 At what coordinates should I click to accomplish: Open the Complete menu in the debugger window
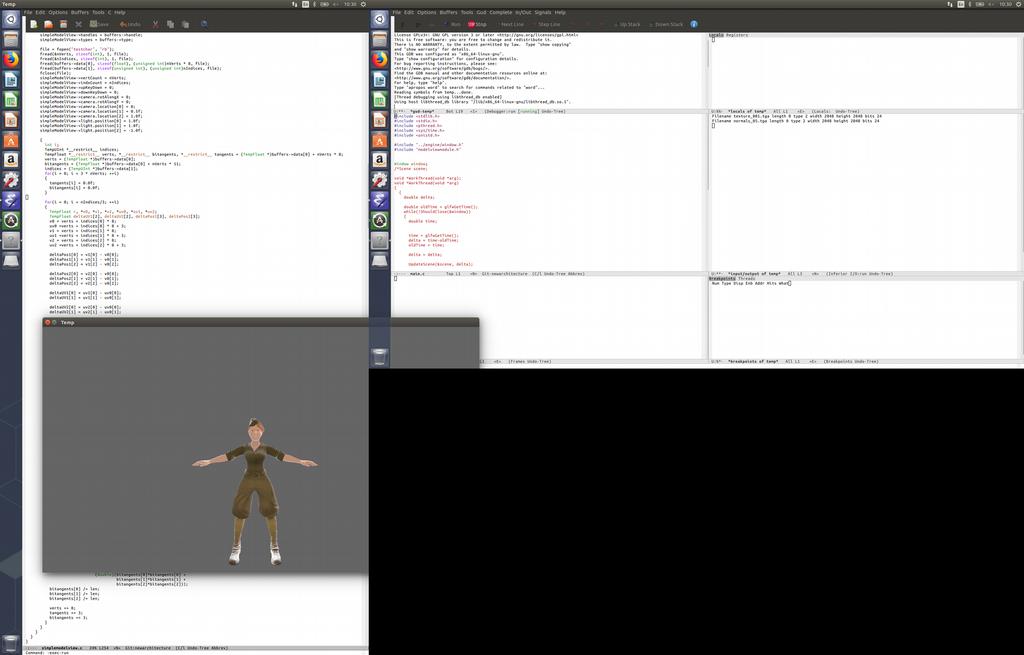(x=501, y=12)
